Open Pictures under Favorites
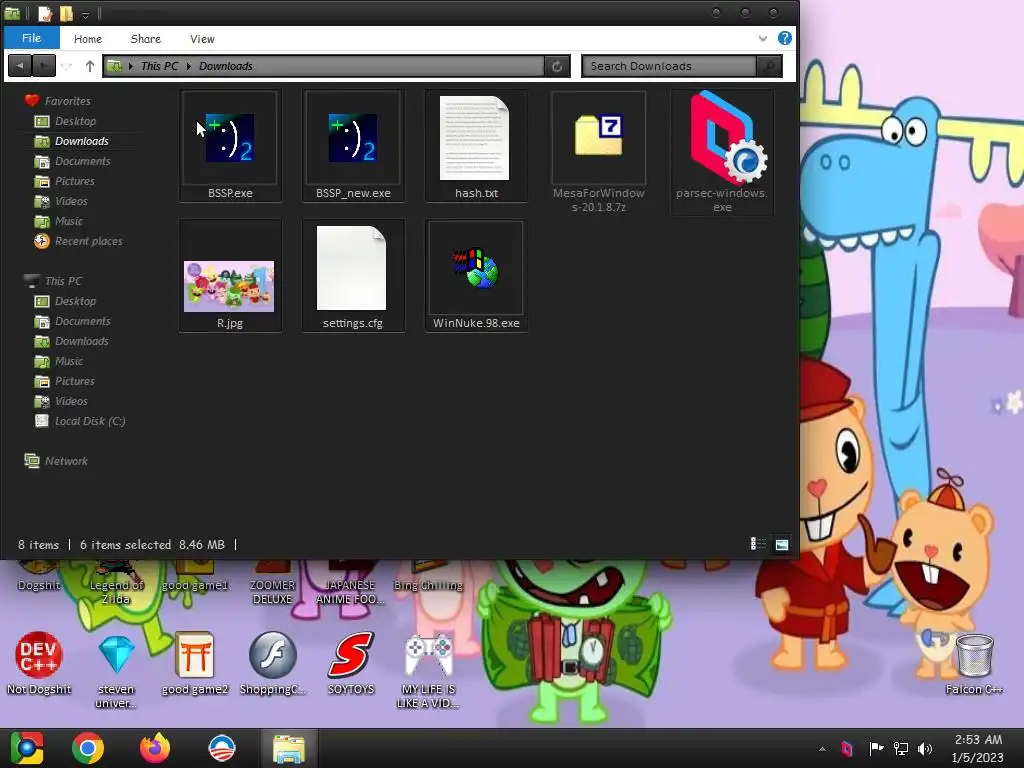This screenshot has width=1024, height=768. (64, 182)
